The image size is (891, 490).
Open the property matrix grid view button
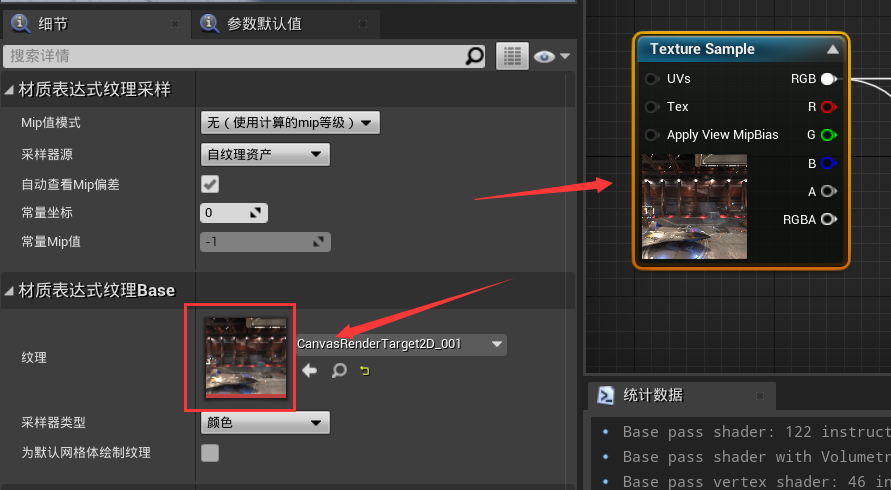pos(512,56)
